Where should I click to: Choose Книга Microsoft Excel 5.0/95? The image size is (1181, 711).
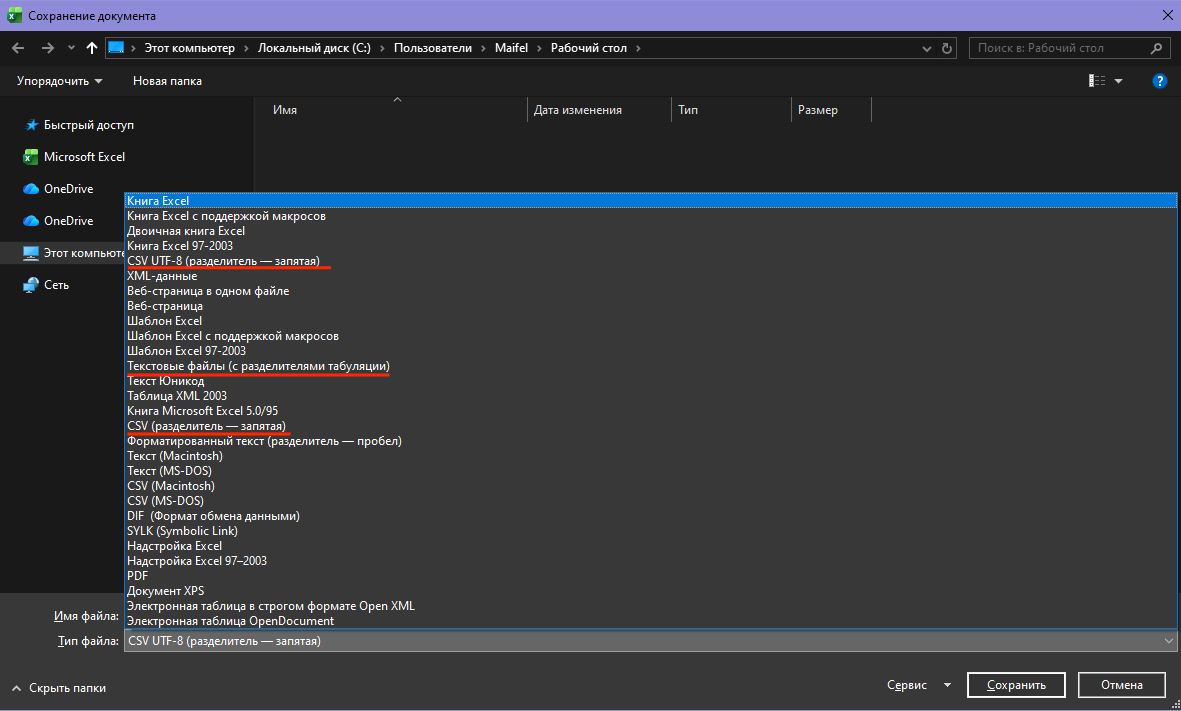[650, 411]
